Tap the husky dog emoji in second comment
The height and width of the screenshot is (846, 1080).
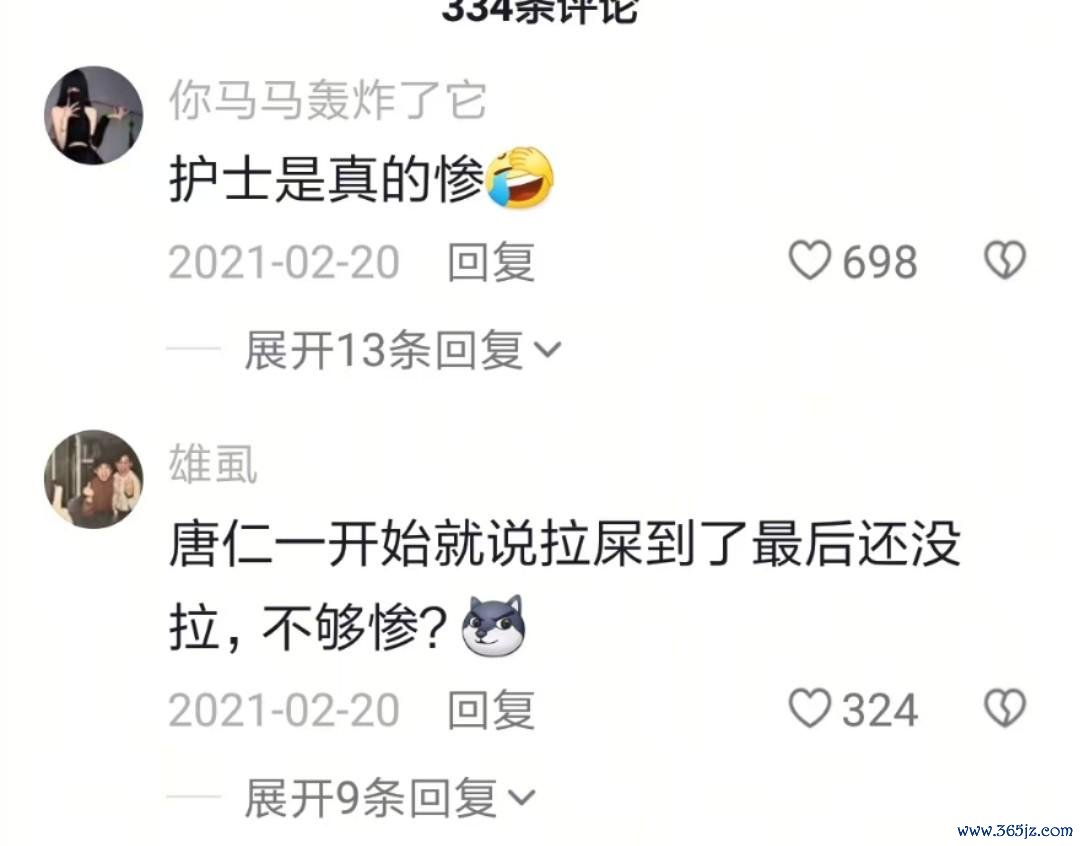(x=494, y=626)
